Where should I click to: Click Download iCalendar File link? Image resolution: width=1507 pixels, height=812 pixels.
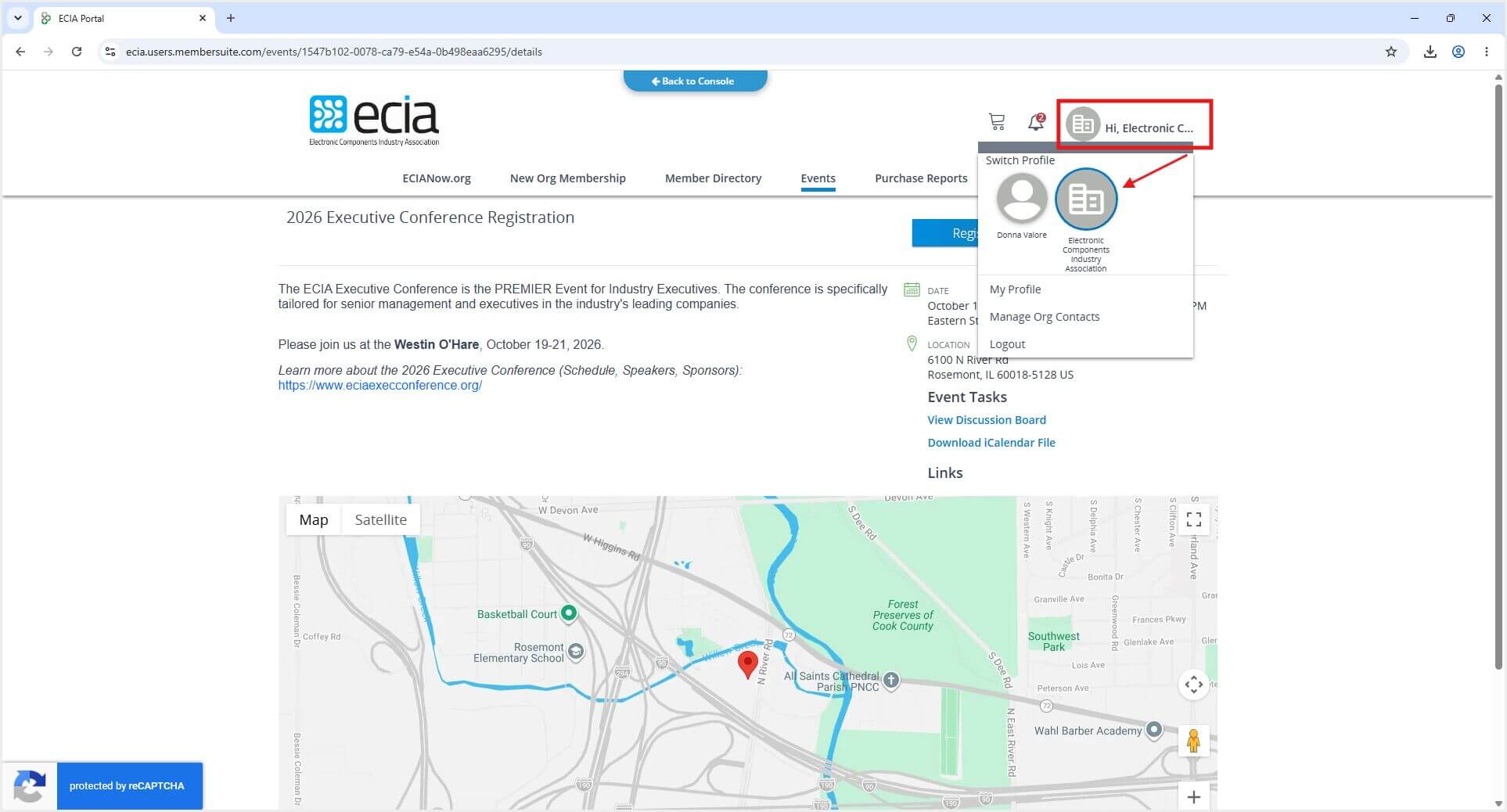pyautogui.click(x=991, y=443)
